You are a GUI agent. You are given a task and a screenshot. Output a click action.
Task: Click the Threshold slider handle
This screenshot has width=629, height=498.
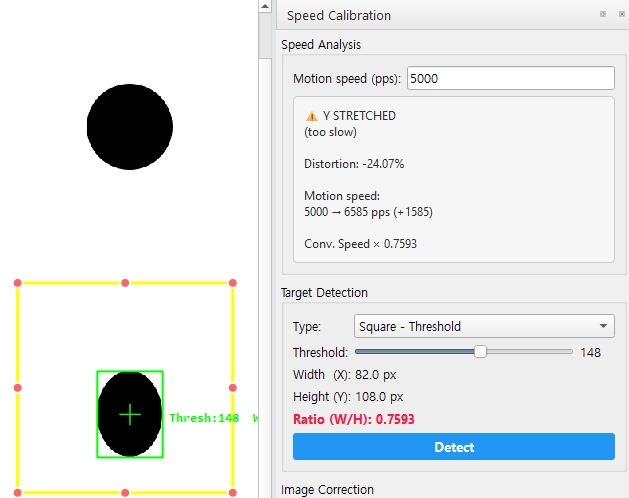click(480, 352)
